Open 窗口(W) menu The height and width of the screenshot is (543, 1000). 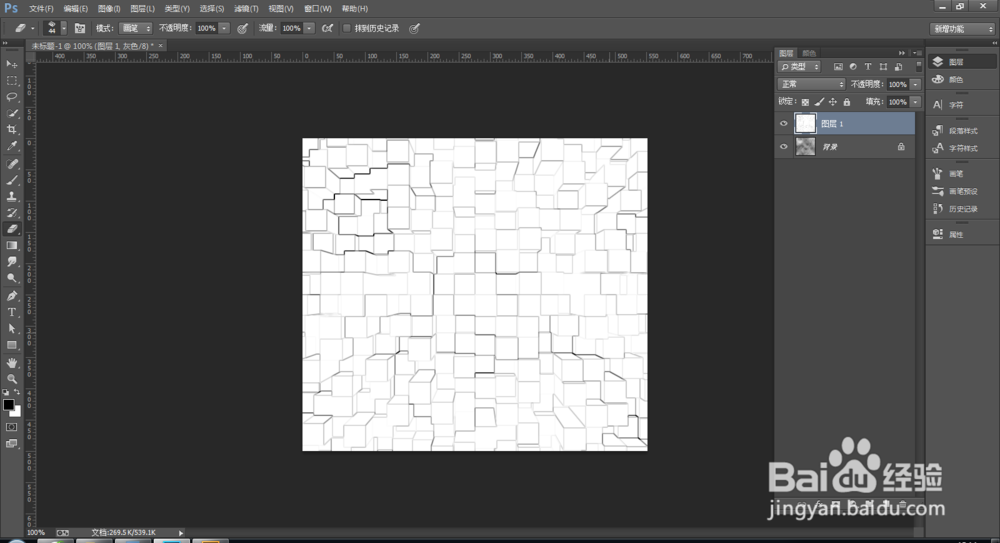(x=318, y=9)
